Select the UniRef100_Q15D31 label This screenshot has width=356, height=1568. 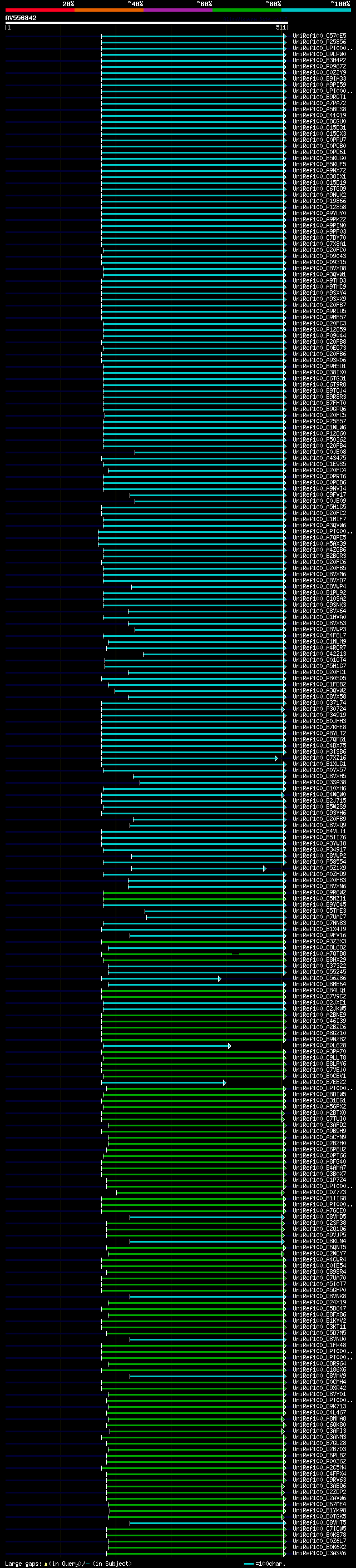click(x=319, y=127)
